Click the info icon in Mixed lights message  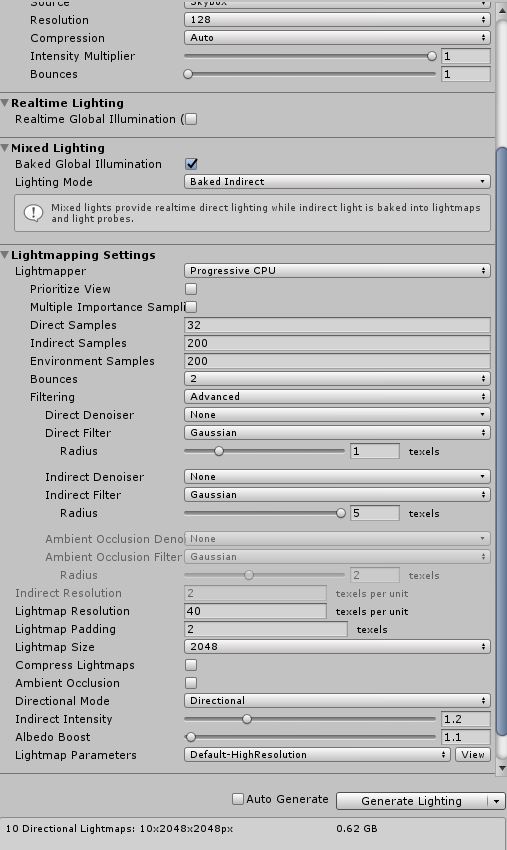34,213
